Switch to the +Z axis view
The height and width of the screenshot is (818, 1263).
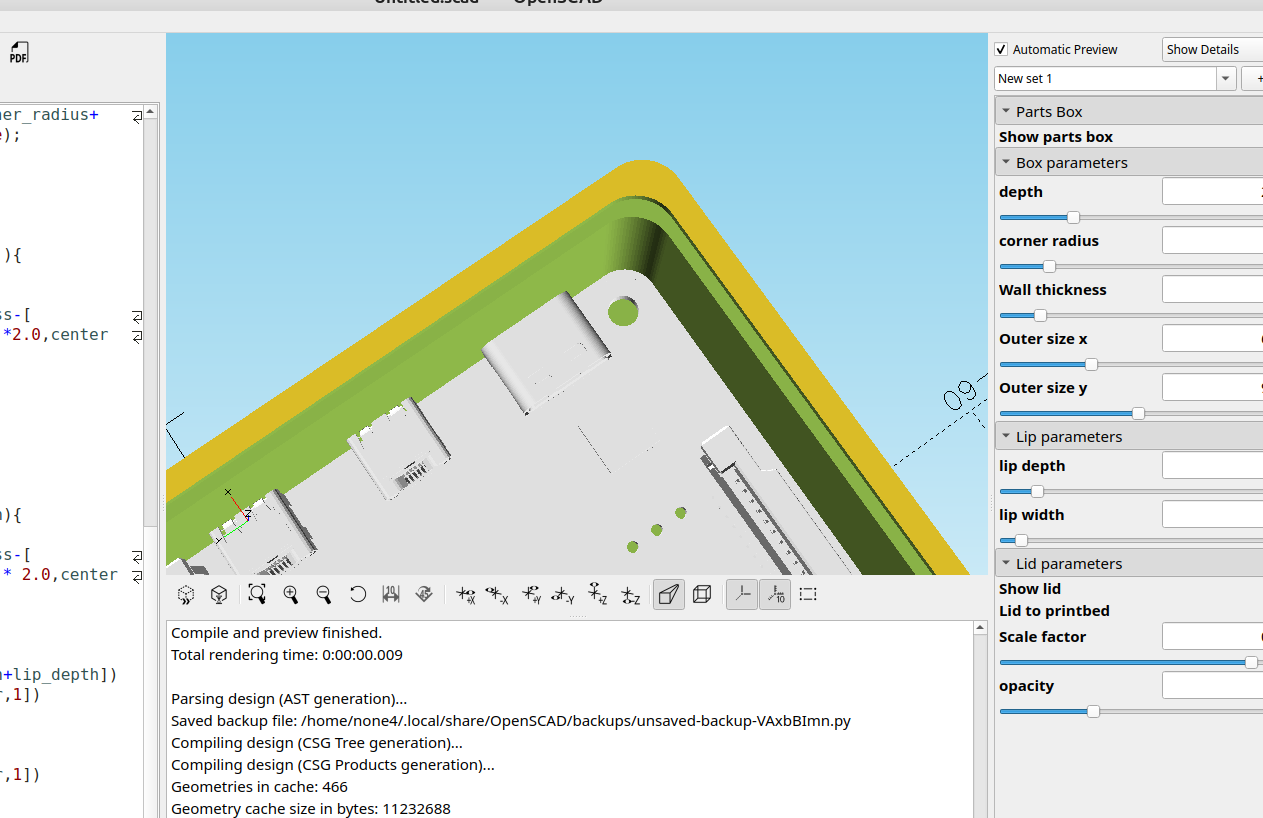pos(597,594)
